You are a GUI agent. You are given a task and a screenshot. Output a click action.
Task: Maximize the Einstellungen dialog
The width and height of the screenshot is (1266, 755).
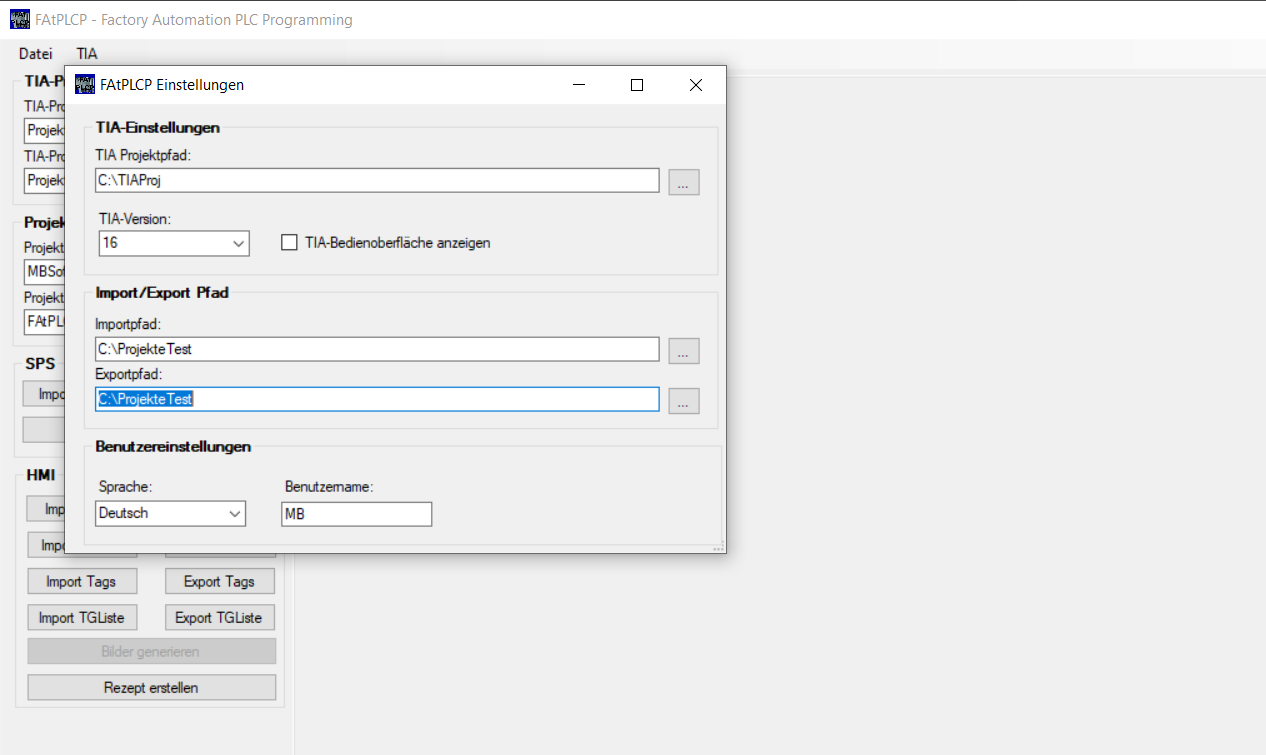(637, 85)
